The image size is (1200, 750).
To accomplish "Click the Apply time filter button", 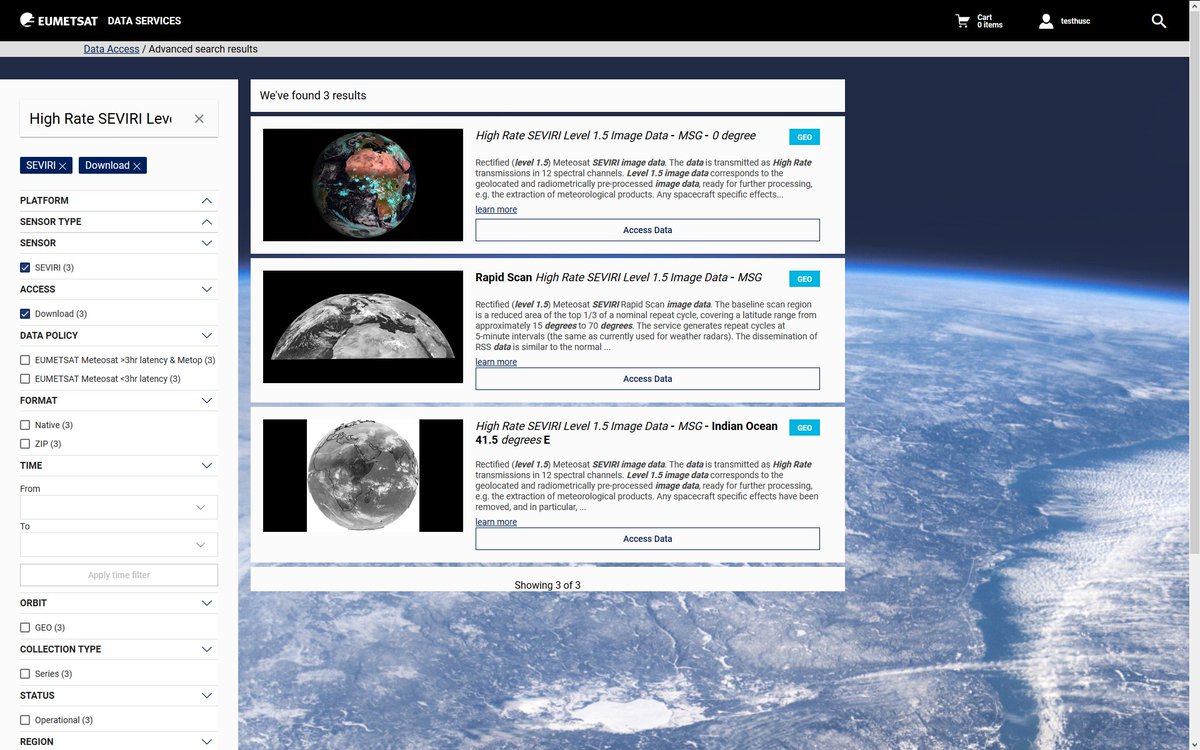I will [x=119, y=575].
